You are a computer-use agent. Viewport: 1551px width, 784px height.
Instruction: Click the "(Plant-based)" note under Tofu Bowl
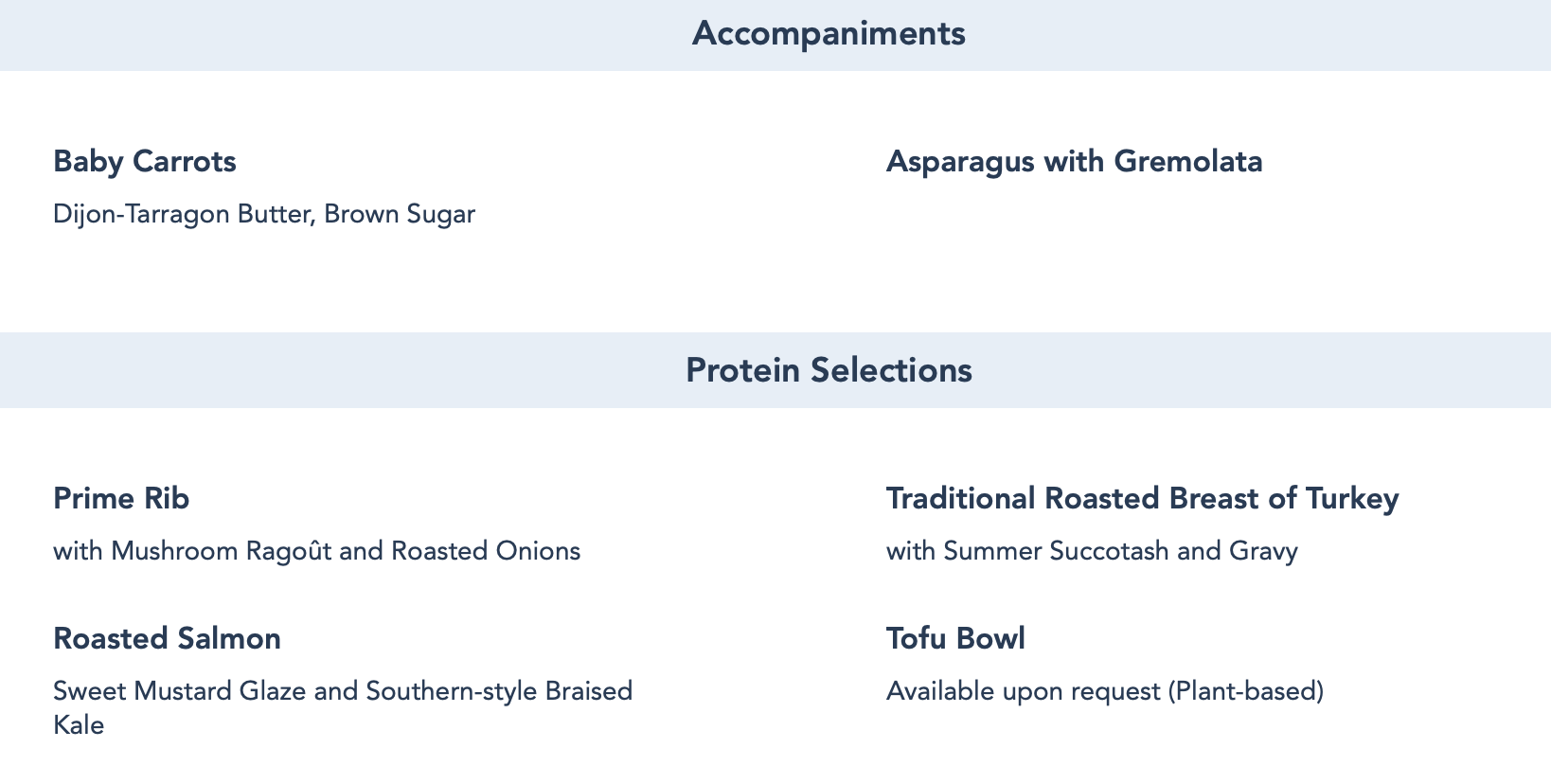(1246, 692)
